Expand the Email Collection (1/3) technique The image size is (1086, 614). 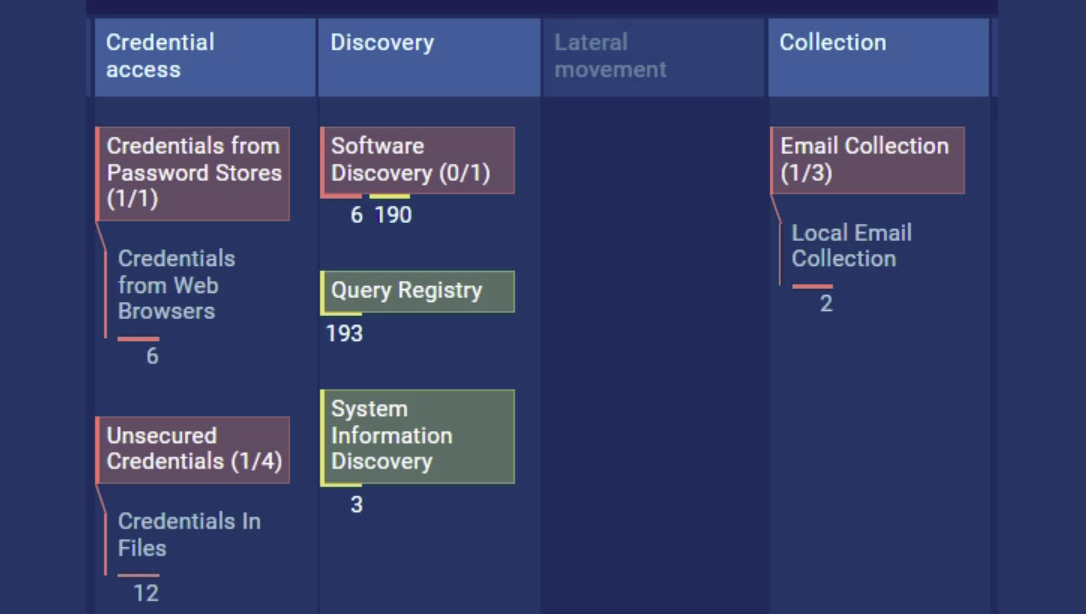coord(866,160)
